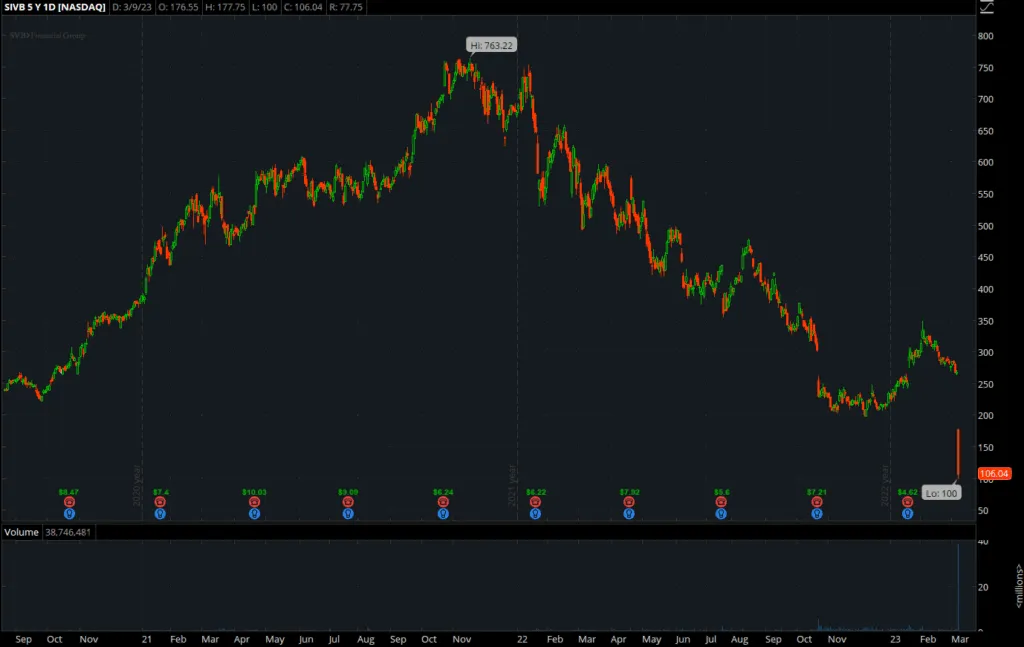Select the Mar label on the time axis
The width and height of the screenshot is (1024, 647).
click(x=961, y=638)
